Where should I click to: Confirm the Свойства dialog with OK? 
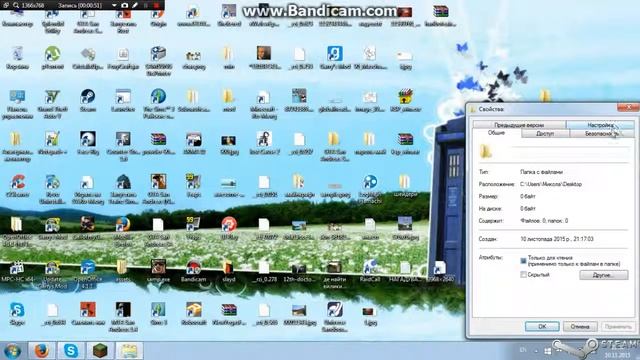pyautogui.click(x=542, y=327)
